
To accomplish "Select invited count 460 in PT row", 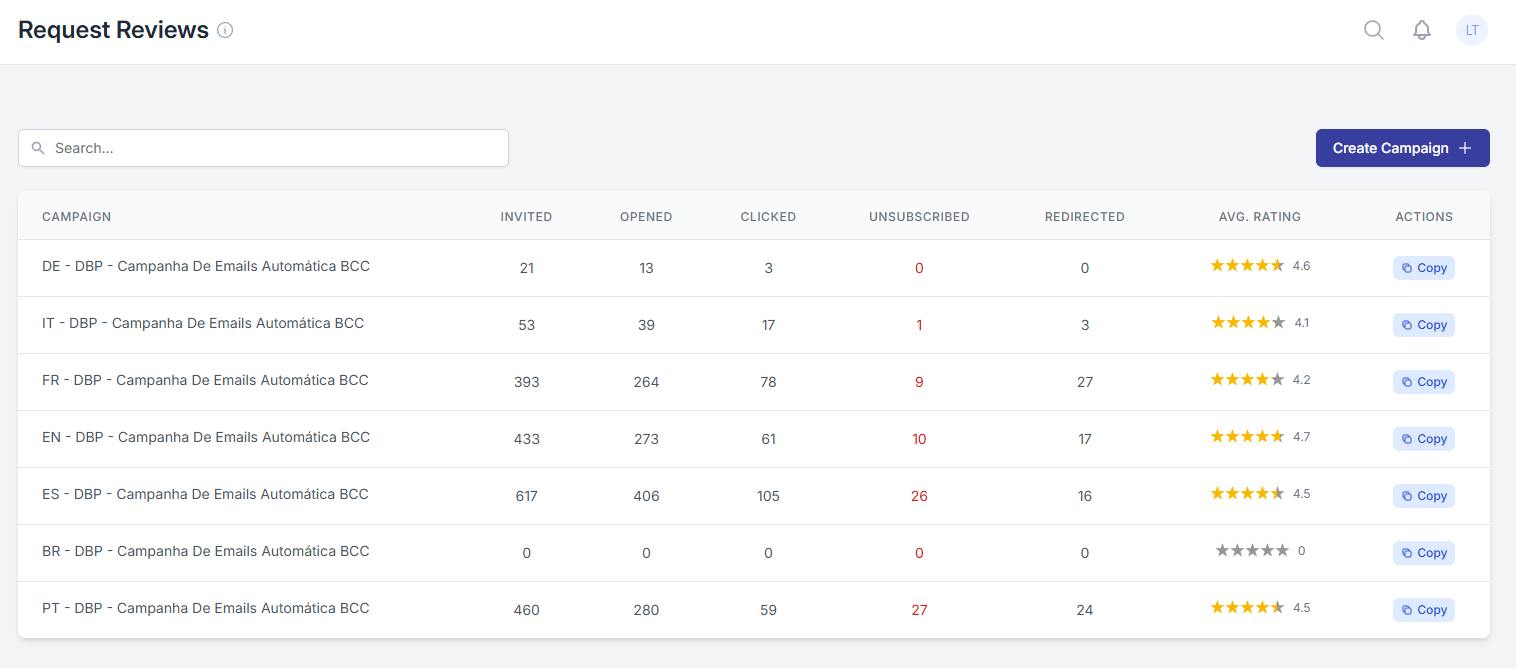I will pos(526,610).
